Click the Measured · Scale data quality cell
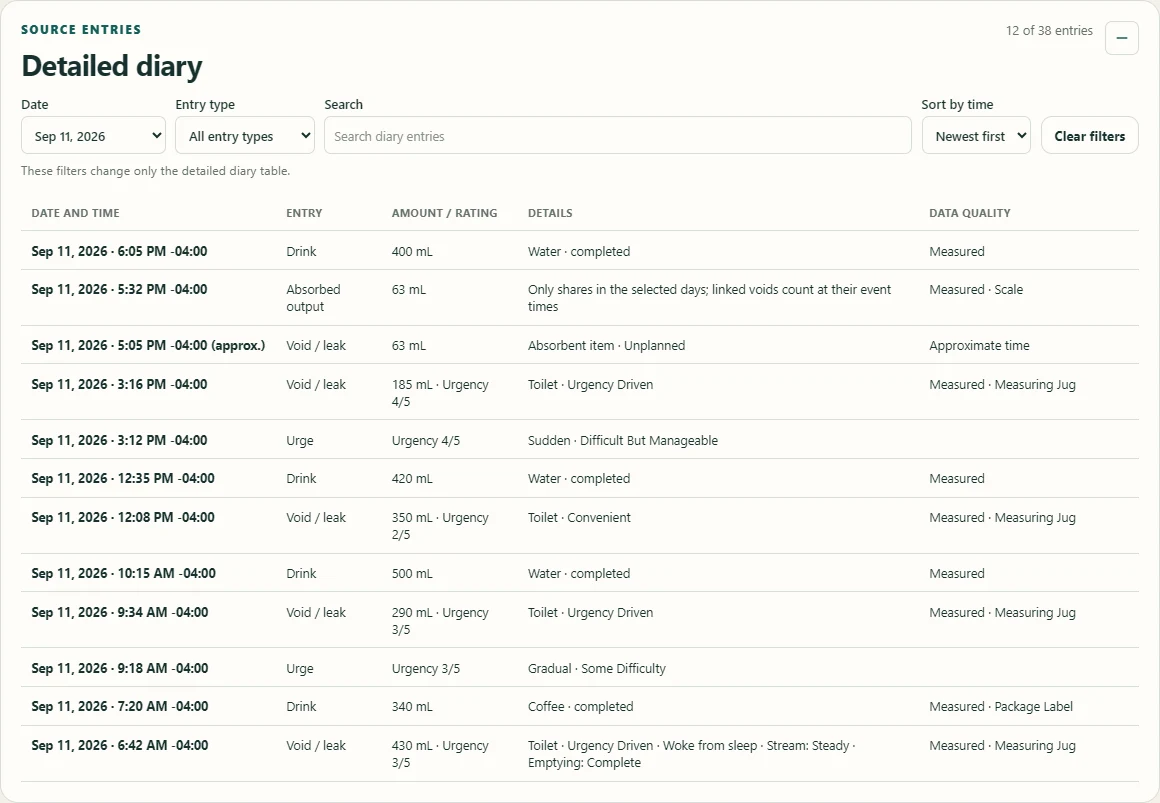This screenshot has width=1160, height=803. 976,289
